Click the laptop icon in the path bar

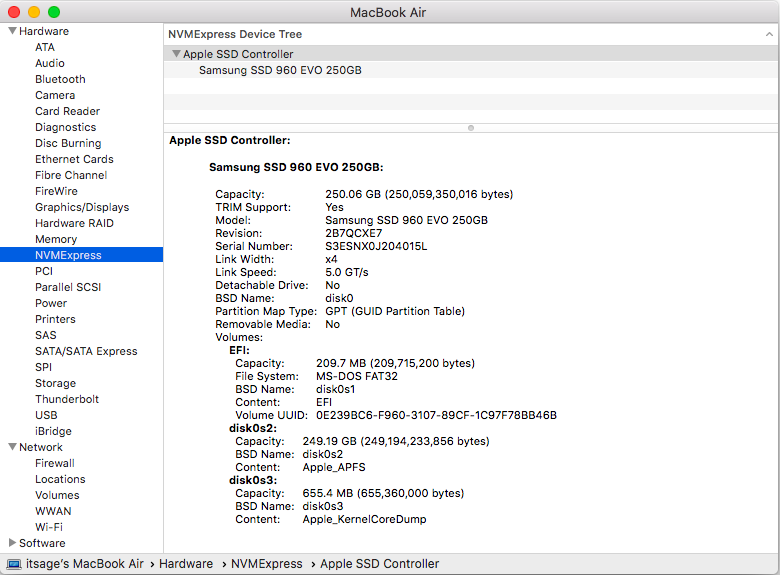coord(14,564)
